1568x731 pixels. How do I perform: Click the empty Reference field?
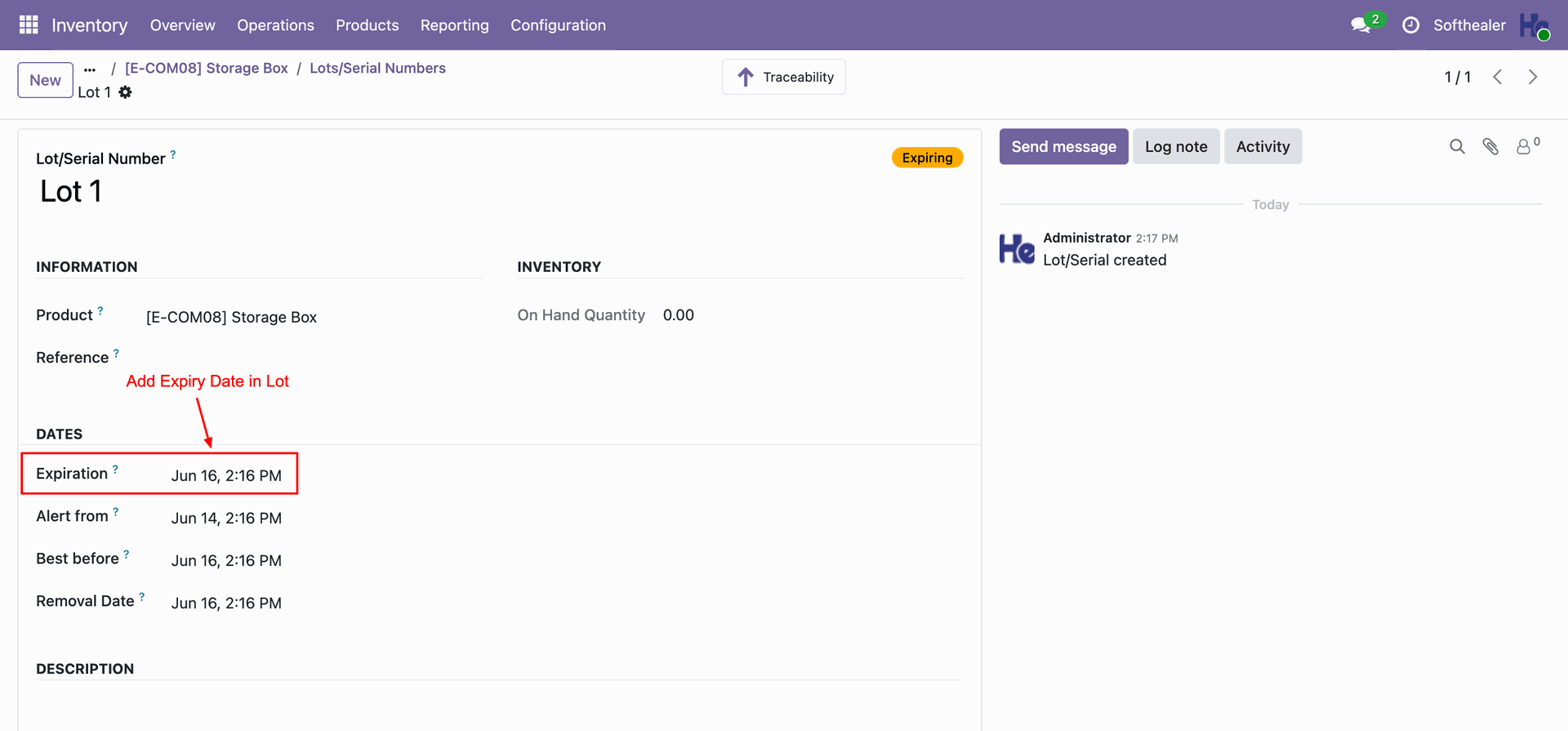[314, 358]
